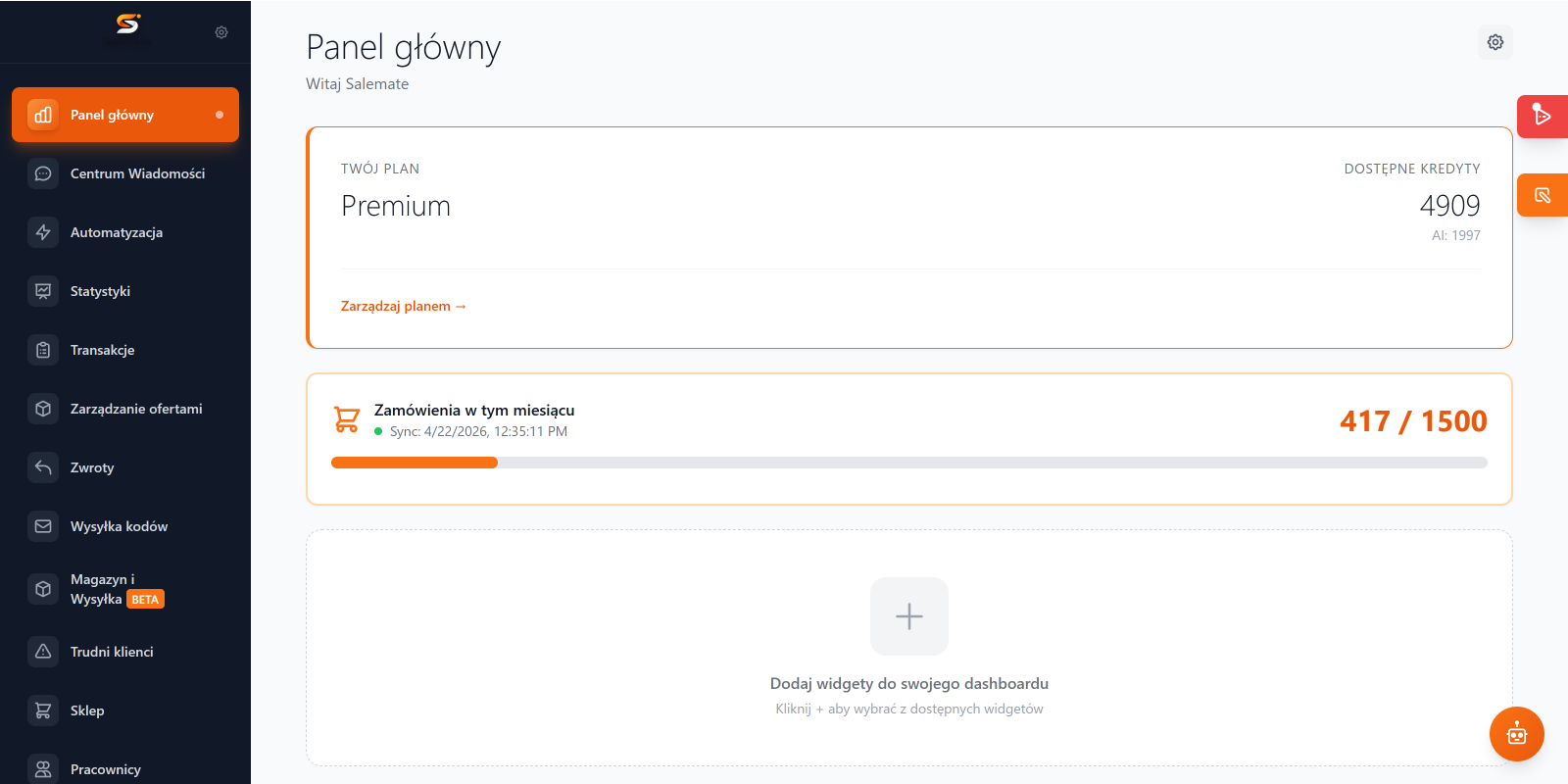Open the sidebar settings gear icon
The width and height of the screenshot is (1568, 784).
coord(221,32)
